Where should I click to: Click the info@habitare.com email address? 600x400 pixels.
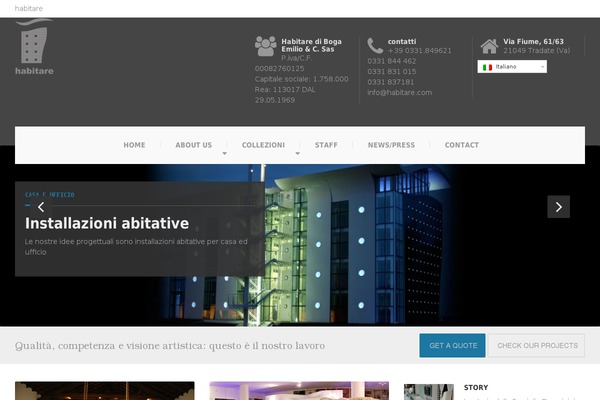399,93
